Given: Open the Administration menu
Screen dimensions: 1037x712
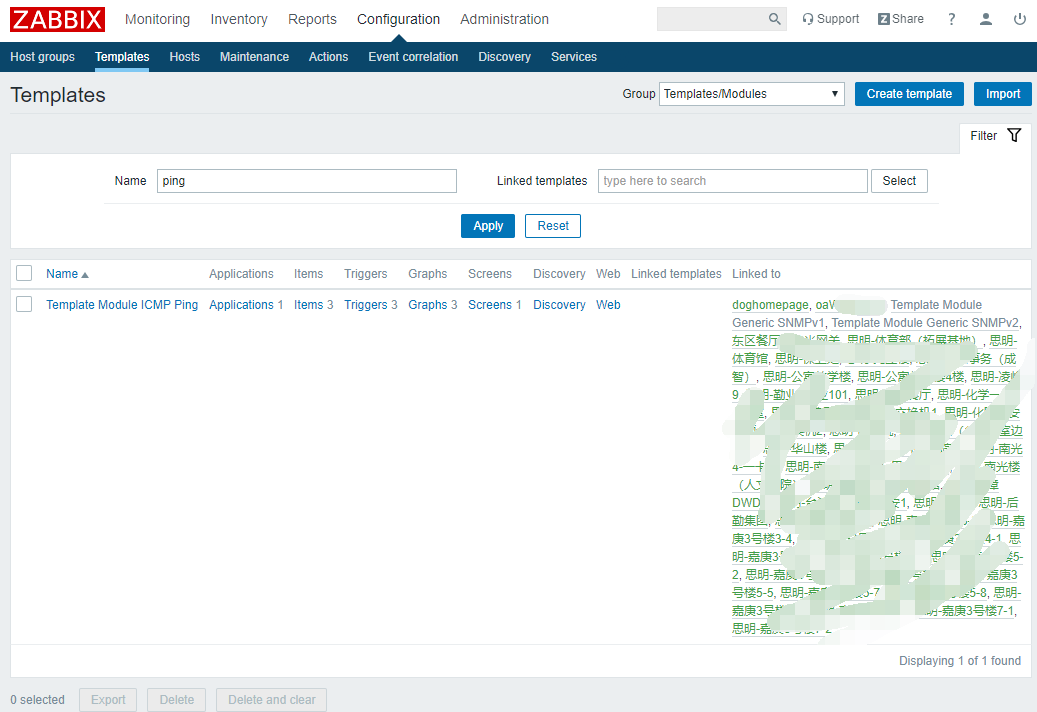Looking at the screenshot, I should (505, 19).
